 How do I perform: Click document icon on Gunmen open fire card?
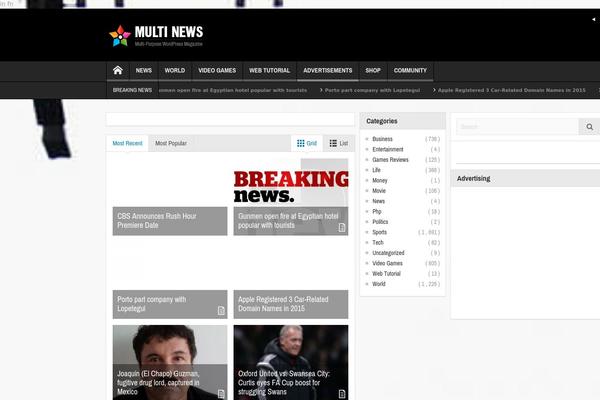(342, 228)
